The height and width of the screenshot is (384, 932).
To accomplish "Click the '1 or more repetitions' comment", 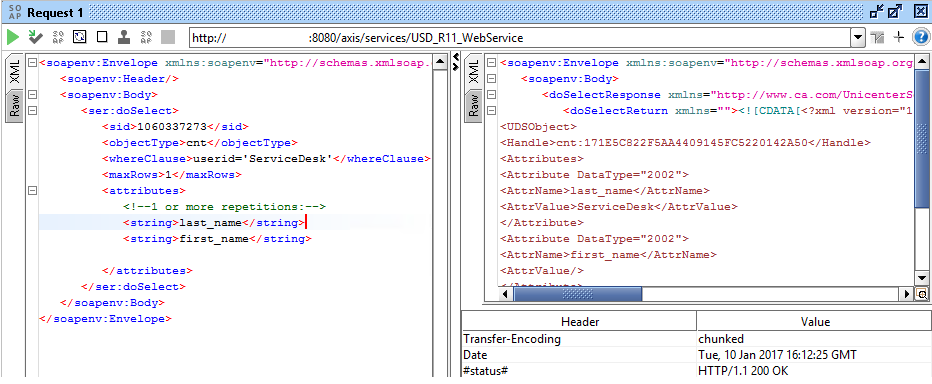I will tap(225, 207).
